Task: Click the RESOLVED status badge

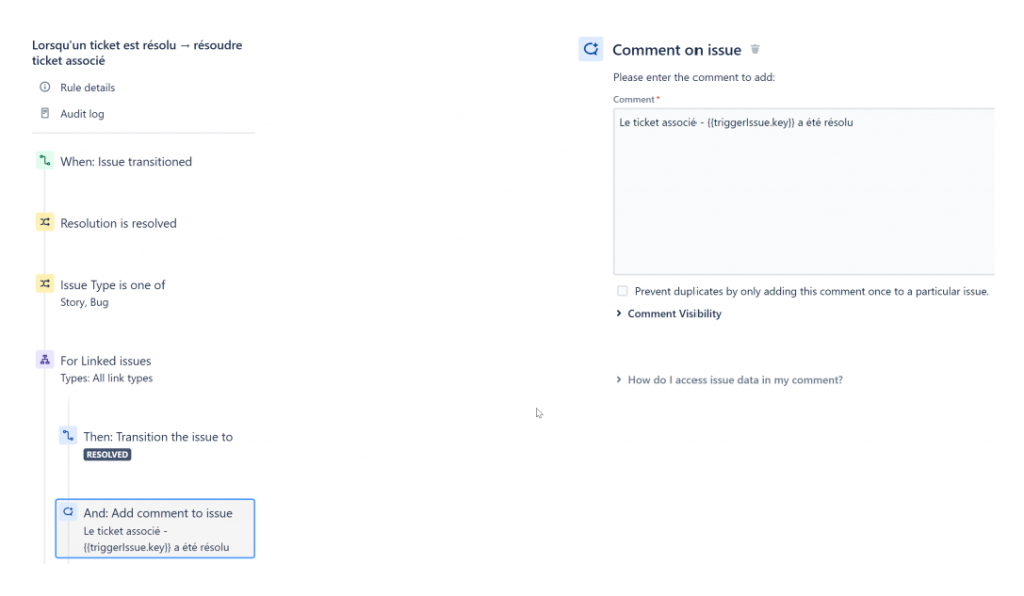Action: [107, 454]
